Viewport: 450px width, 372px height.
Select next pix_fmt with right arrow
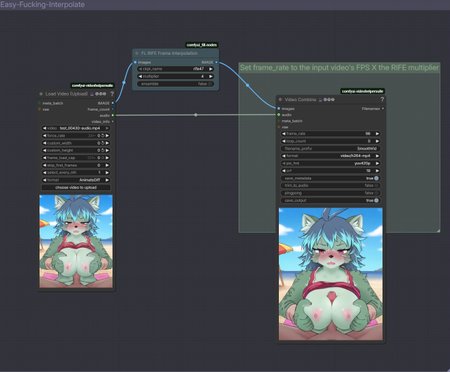click(377, 163)
